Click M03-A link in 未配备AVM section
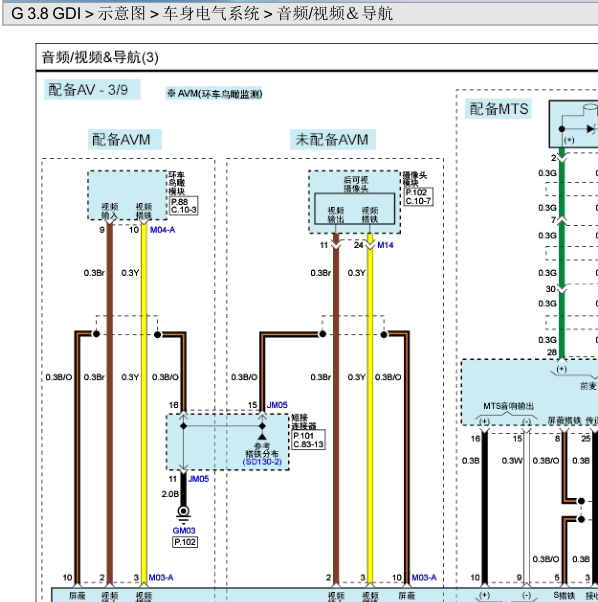The image size is (598, 602). (x=424, y=577)
